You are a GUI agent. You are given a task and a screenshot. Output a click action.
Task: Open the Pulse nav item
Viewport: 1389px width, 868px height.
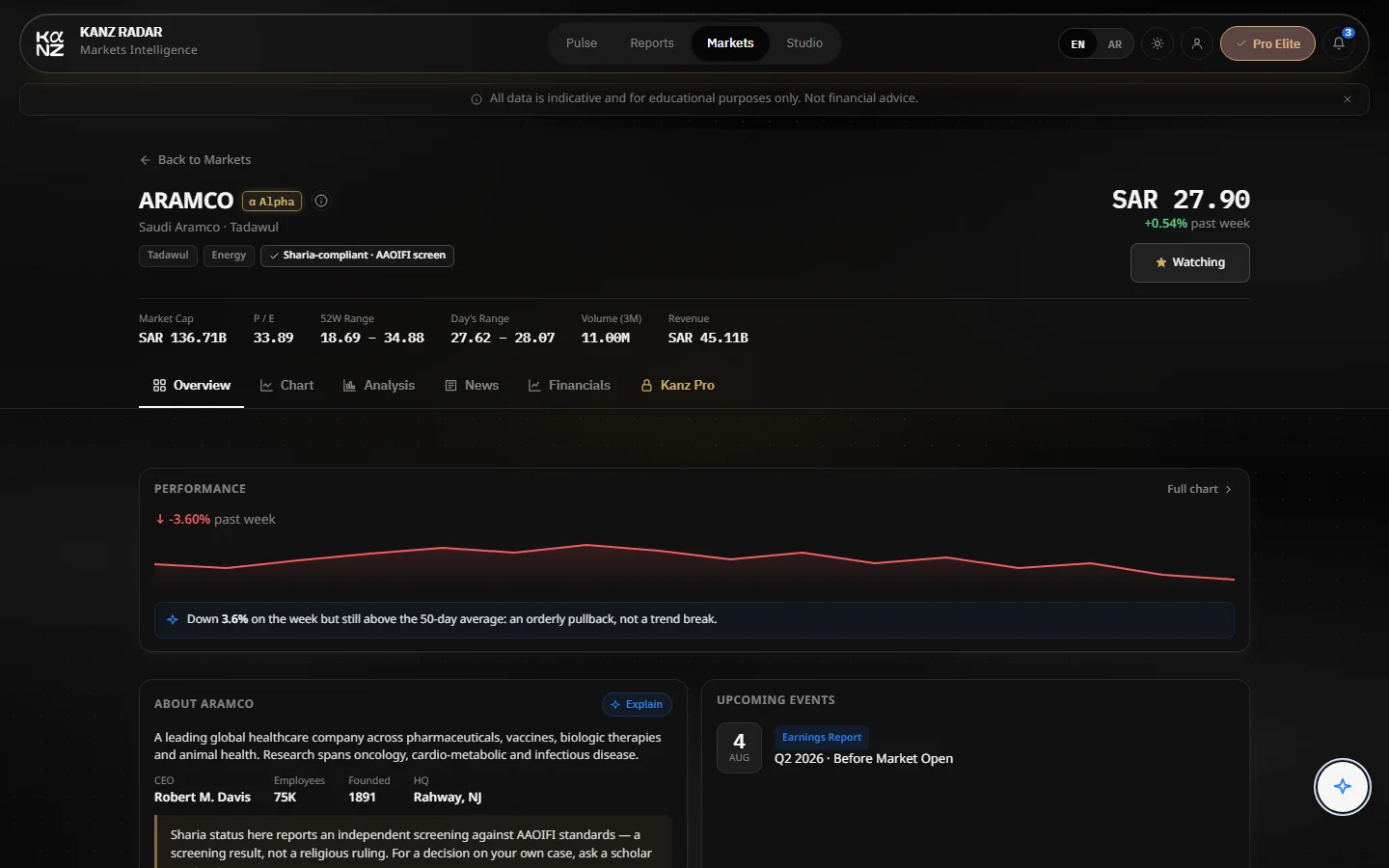pos(582,43)
